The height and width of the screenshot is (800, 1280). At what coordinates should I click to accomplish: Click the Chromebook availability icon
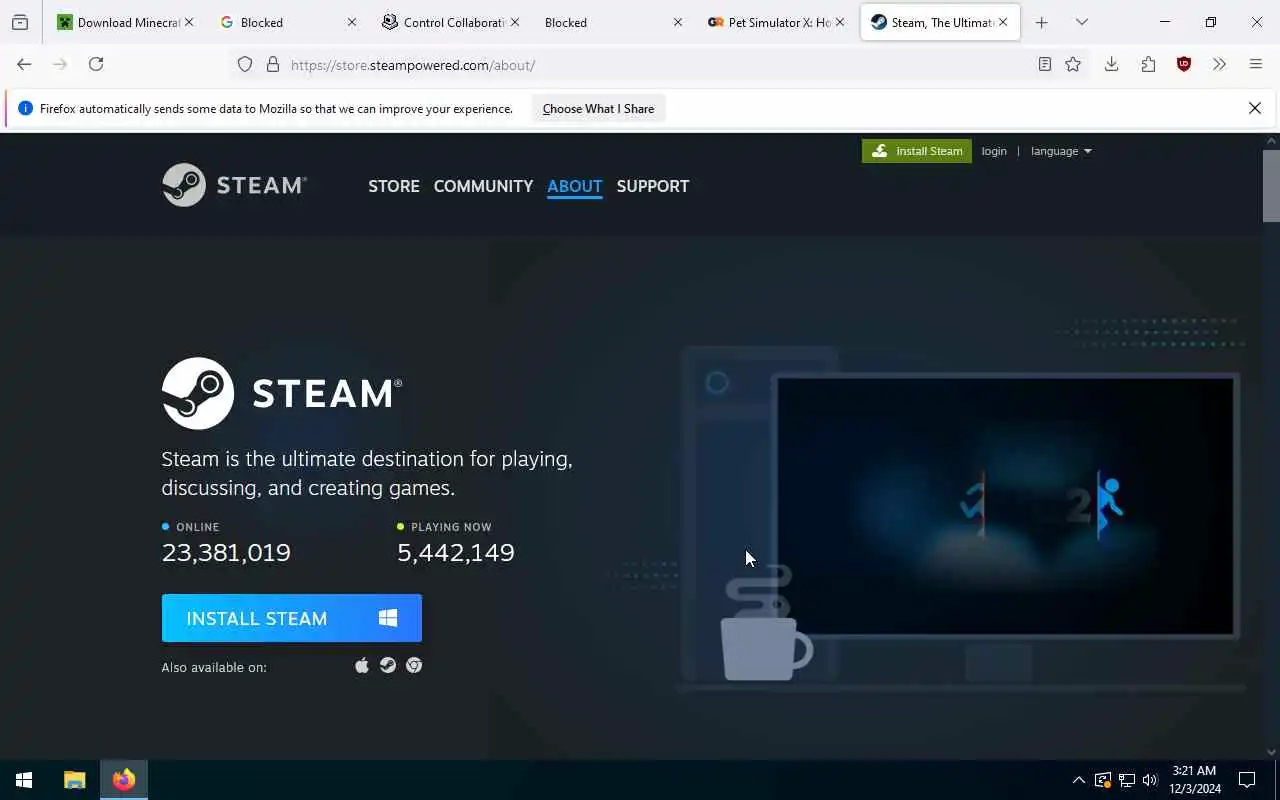tap(414, 665)
